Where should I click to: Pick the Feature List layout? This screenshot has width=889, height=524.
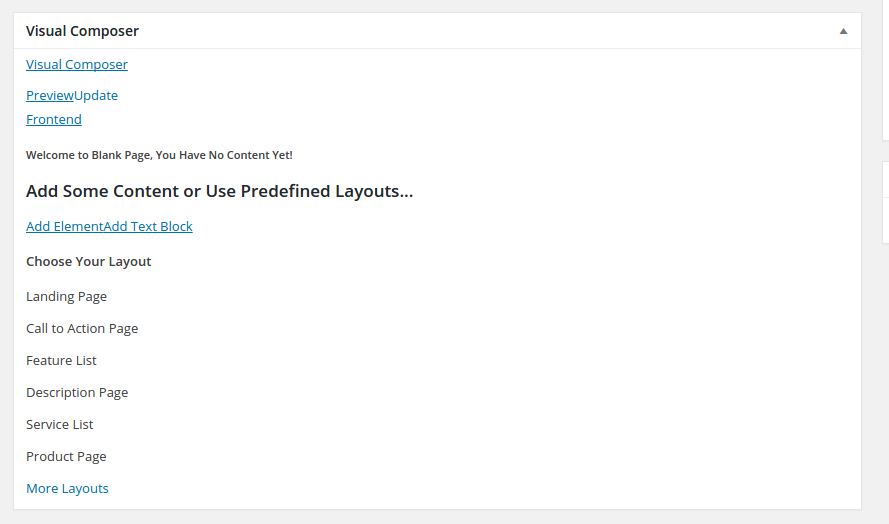61,361
